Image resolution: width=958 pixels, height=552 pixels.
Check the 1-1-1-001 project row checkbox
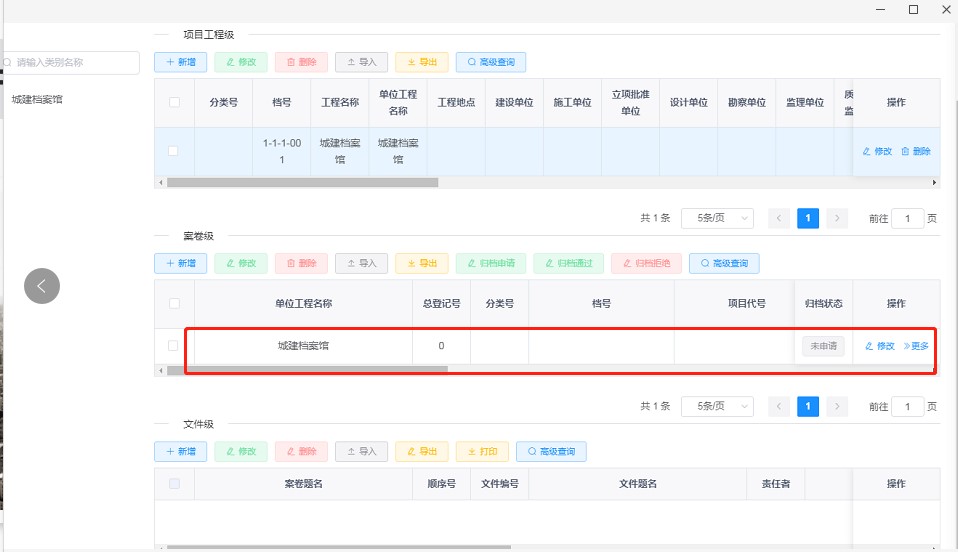pyautogui.click(x=174, y=151)
